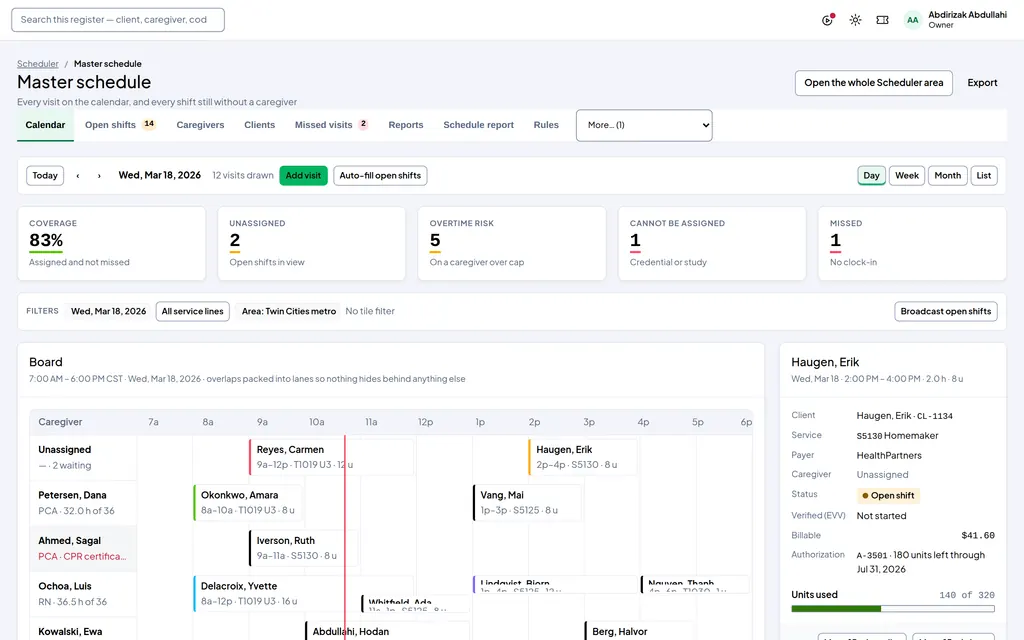Click the S5130 Homemaker service value
The image size is (1024, 640).
coord(897,436)
